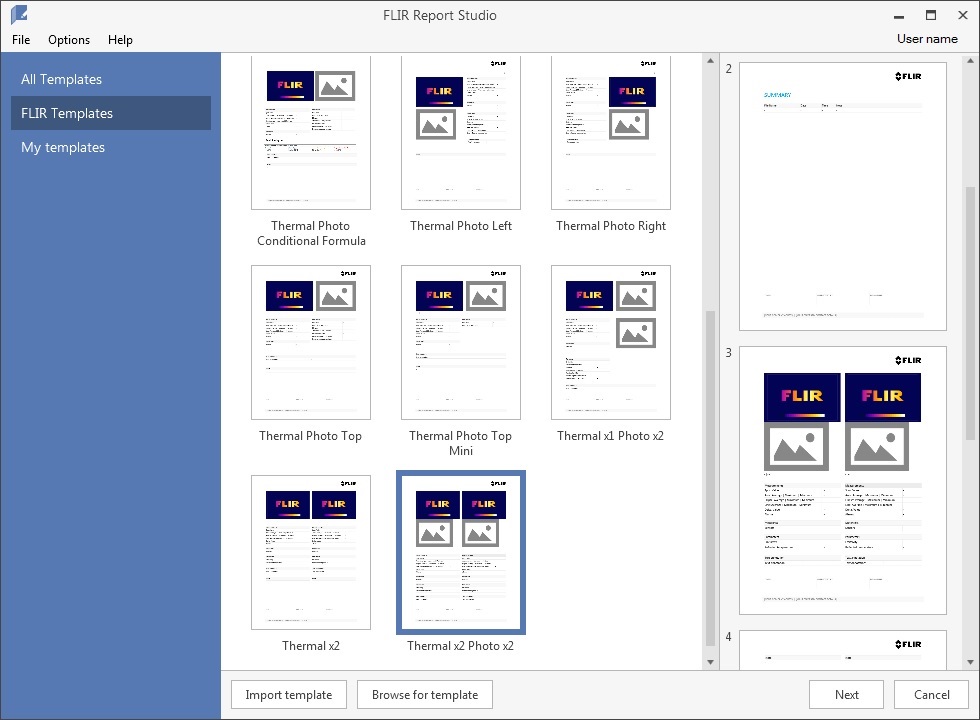Image resolution: width=980 pixels, height=720 pixels.
Task: Click the Browse for template button
Action: tap(424, 694)
